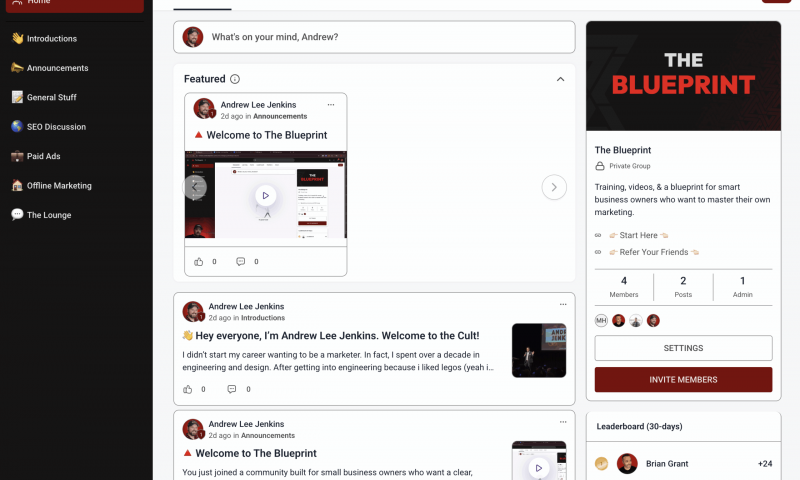
Task: Open the Refer Your Friends link
Action: coord(654,252)
